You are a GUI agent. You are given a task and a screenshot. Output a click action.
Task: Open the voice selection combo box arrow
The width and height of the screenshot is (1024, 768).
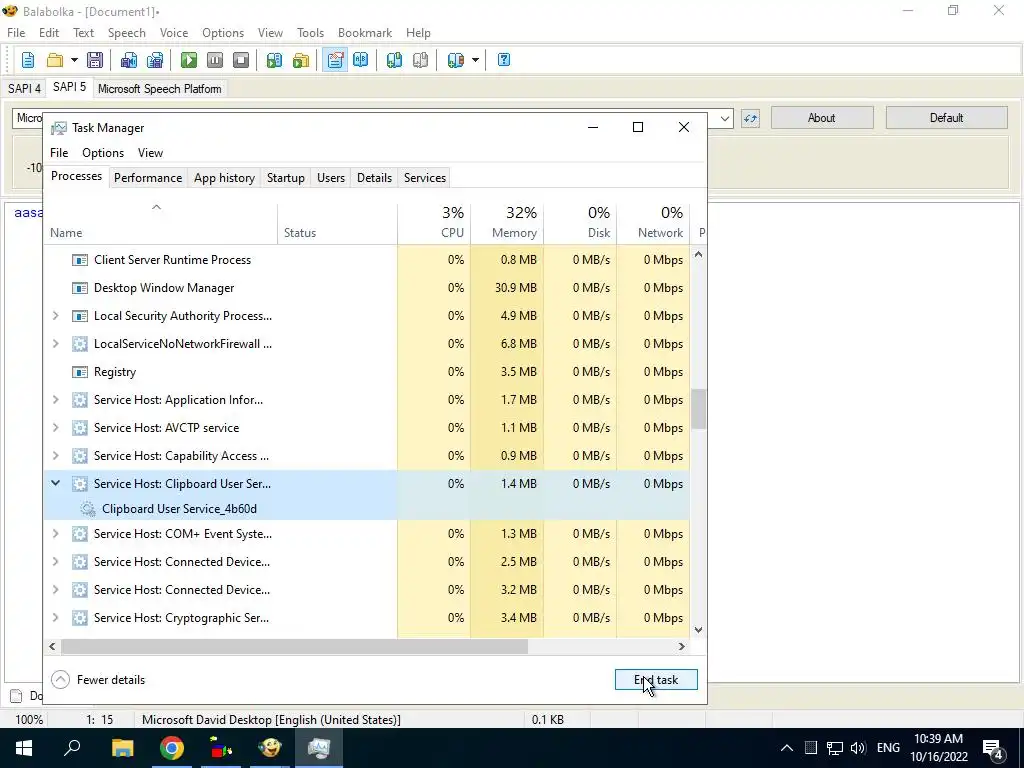[725, 118]
